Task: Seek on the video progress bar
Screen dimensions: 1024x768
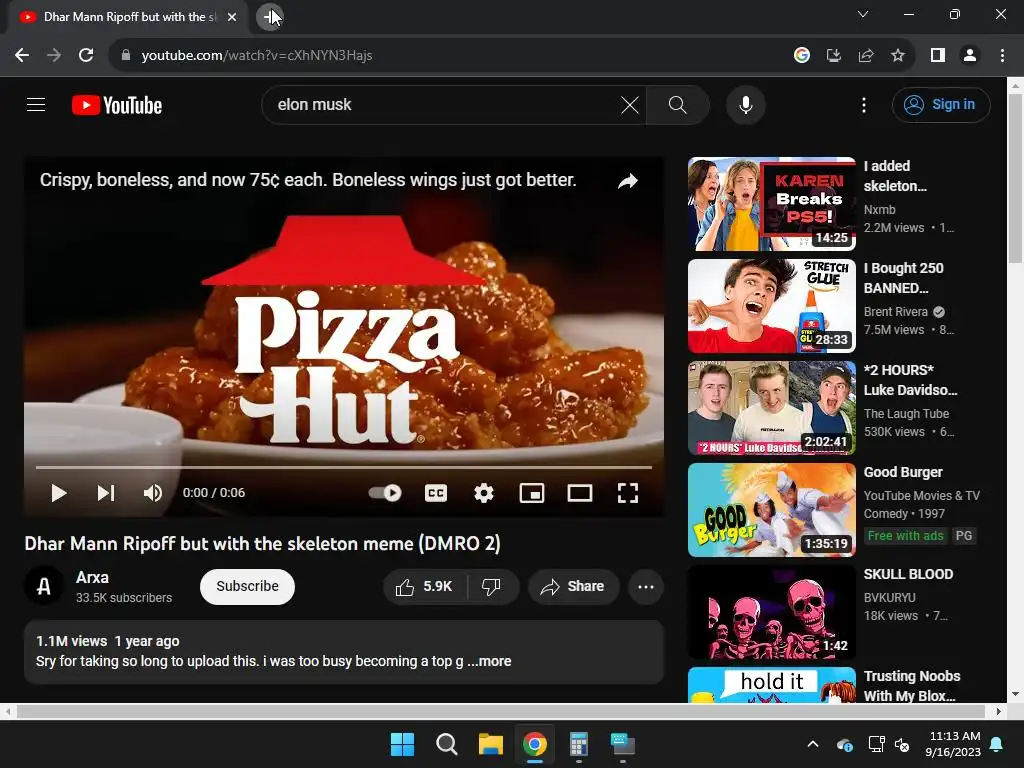Action: (x=344, y=468)
